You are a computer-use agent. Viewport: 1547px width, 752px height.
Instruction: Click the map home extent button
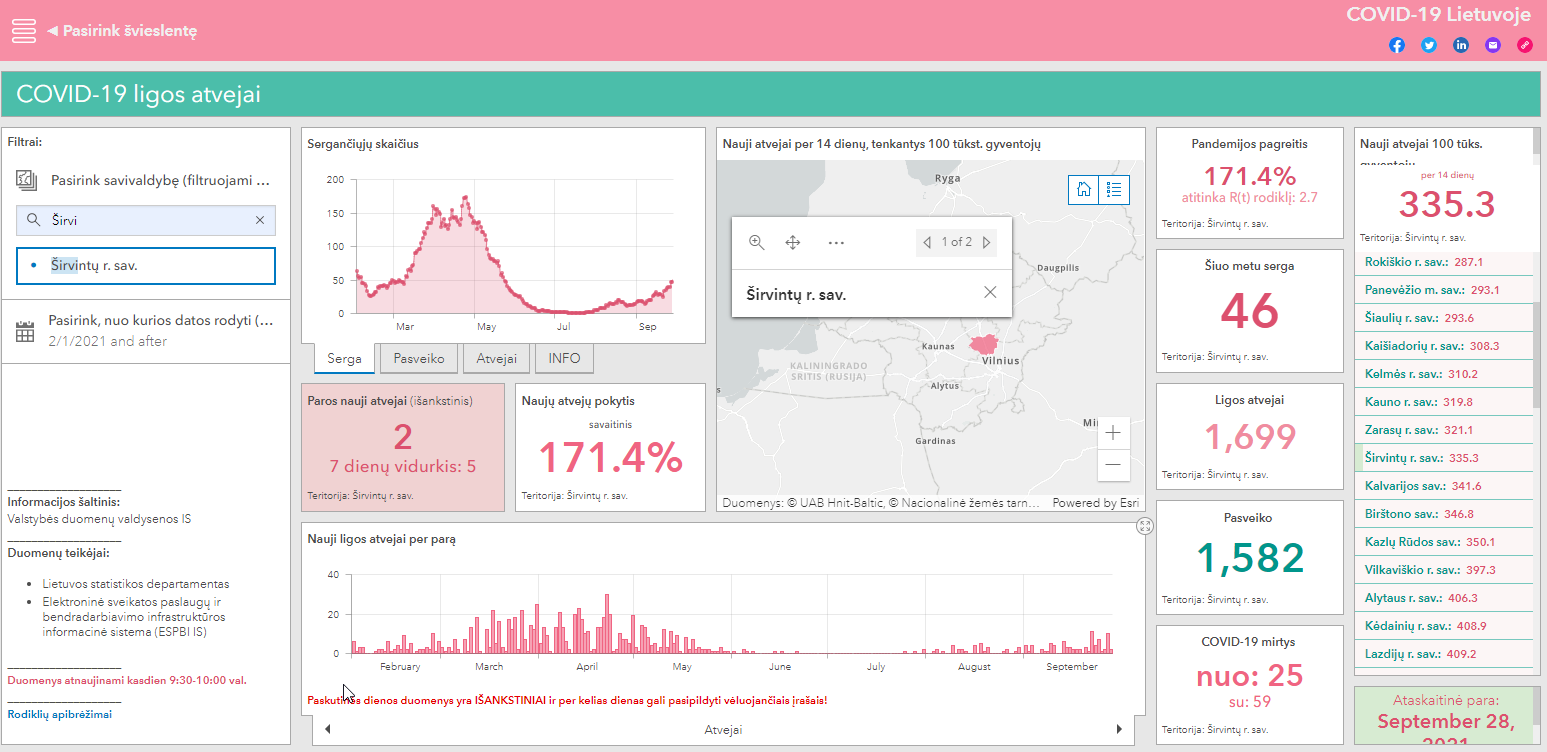tap(1083, 190)
